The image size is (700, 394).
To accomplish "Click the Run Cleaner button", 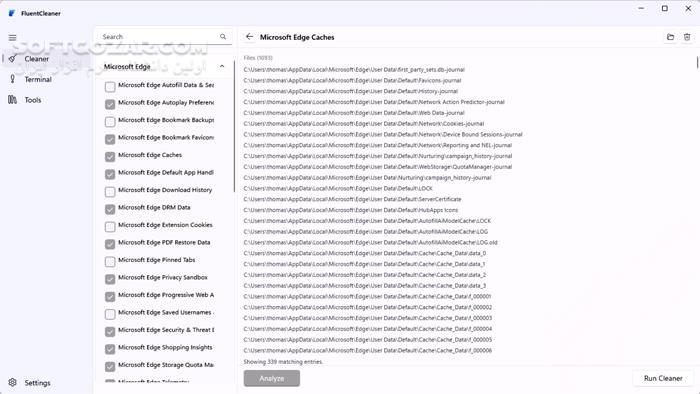I will coord(663,378).
